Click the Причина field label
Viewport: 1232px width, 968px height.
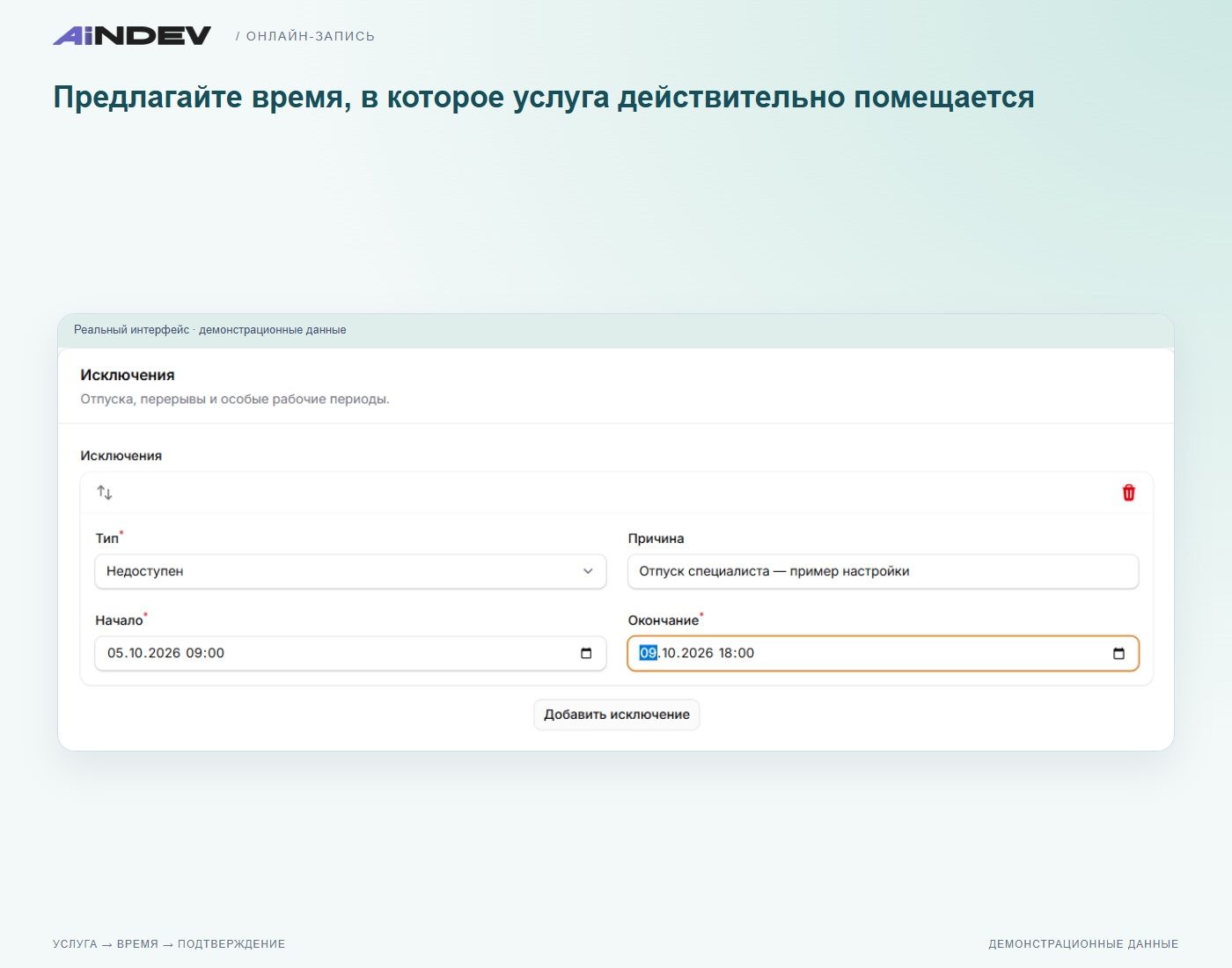pyautogui.click(x=656, y=539)
